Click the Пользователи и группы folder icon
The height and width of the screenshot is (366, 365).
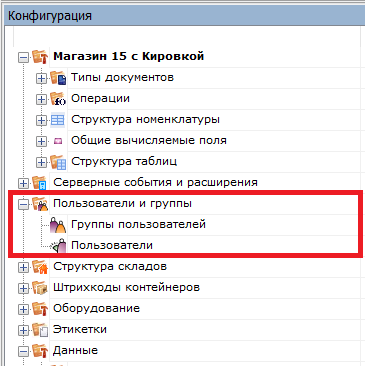(40, 204)
